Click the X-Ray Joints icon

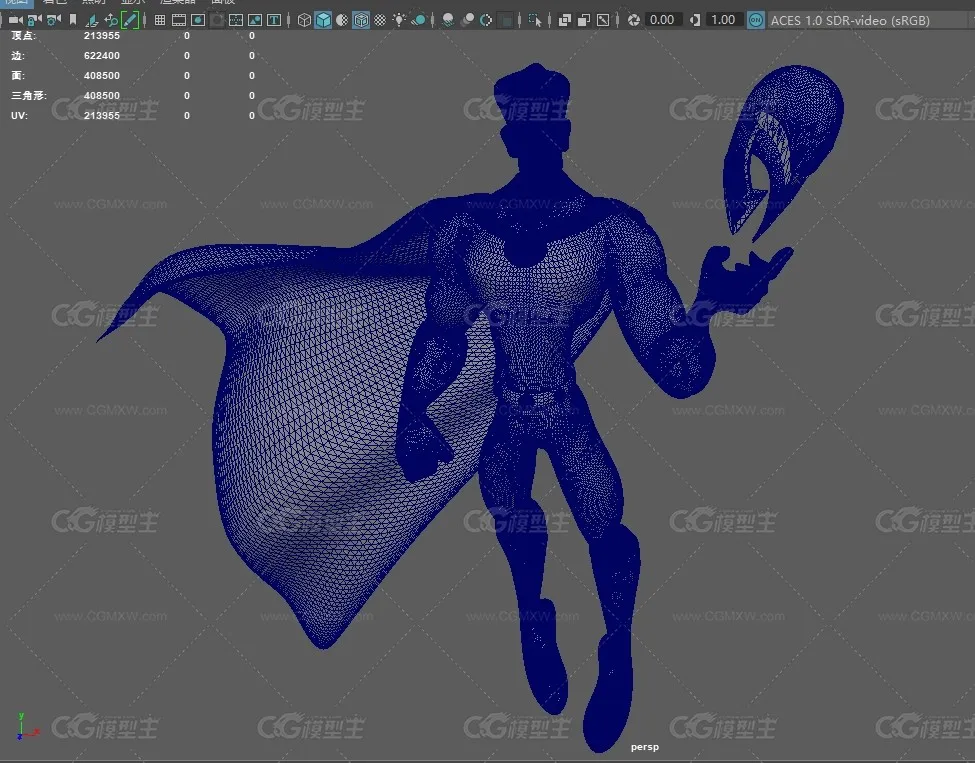point(603,20)
